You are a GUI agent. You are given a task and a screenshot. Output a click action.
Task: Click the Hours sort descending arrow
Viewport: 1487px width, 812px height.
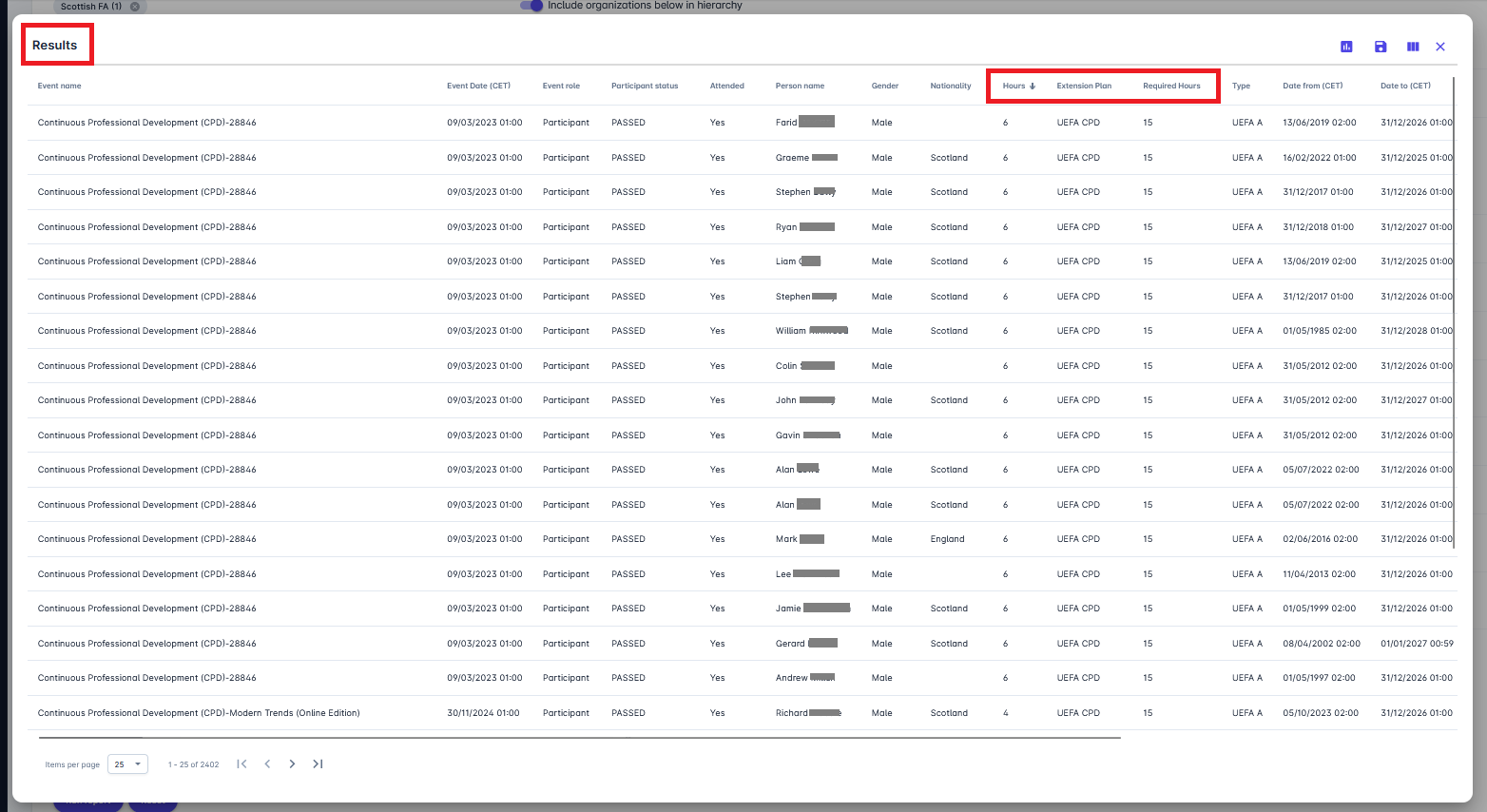point(1033,86)
